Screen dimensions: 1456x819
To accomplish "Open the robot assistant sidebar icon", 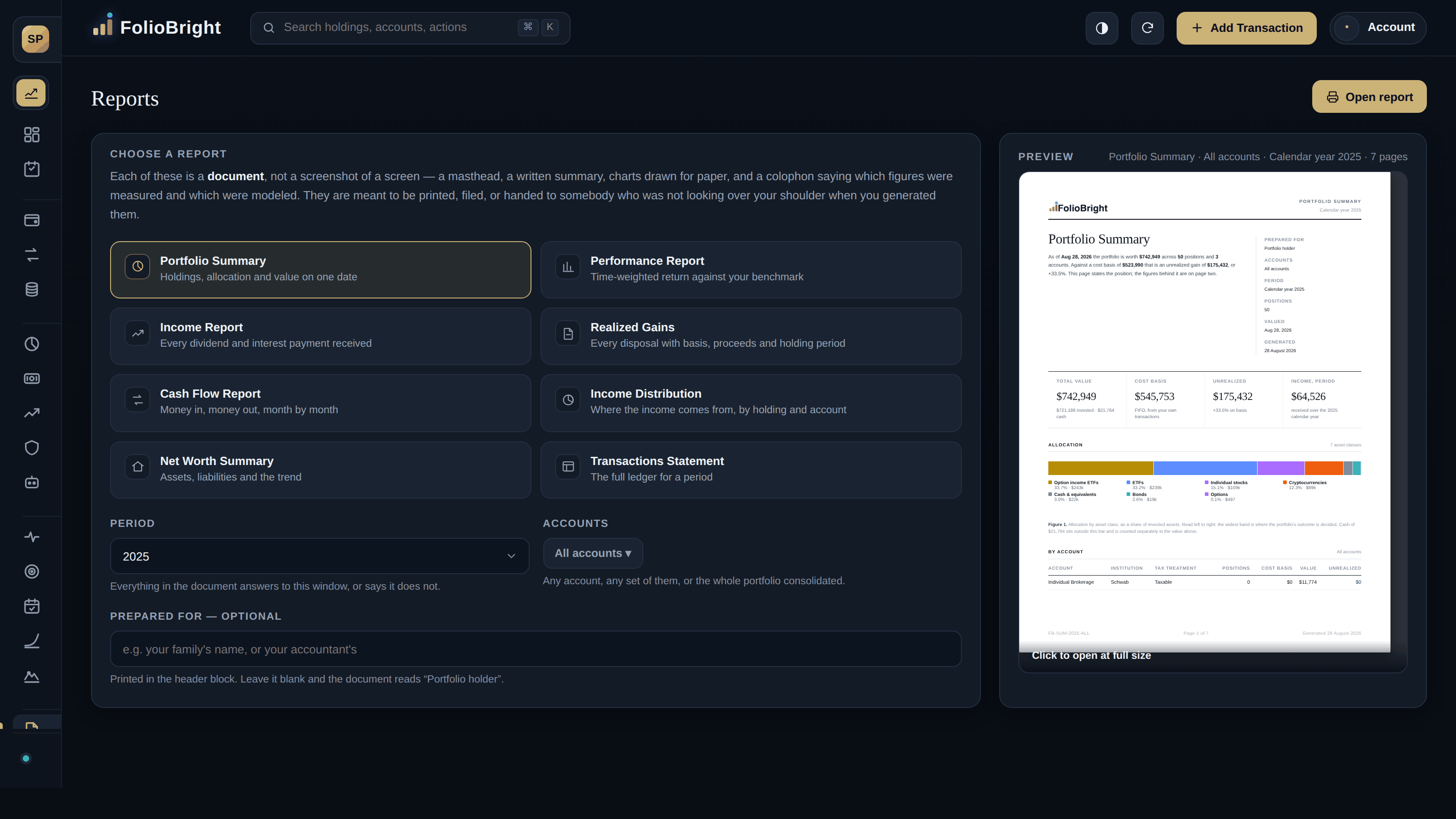I will coord(32,482).
